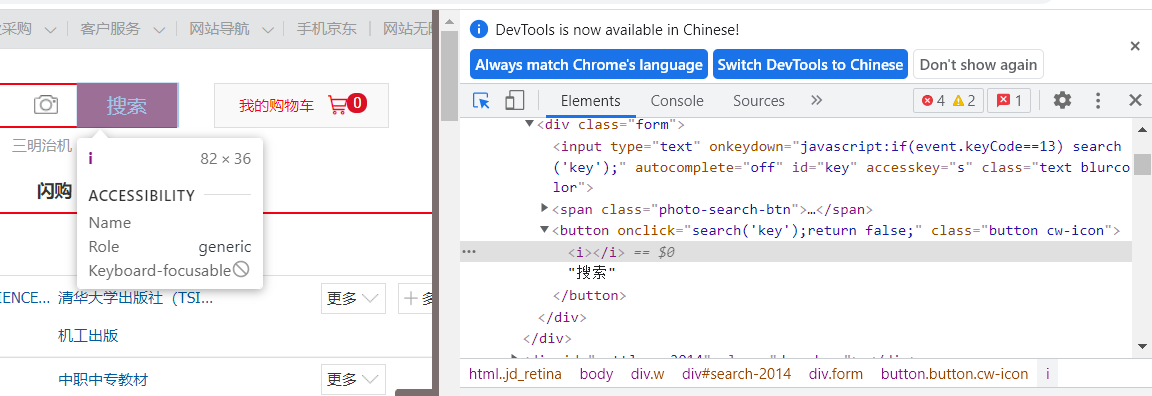The width and height of the screenshot is (1152, 396).
Task: Click div#search-2014 in the breadcrumb
Action: pos(736,374)
